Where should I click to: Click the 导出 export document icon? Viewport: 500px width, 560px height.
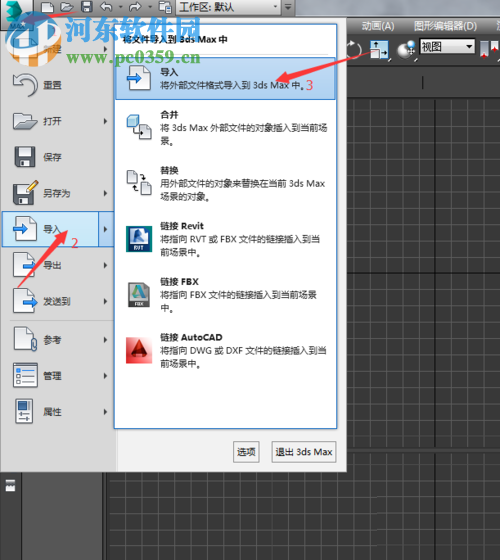click(x=24, y=265)
